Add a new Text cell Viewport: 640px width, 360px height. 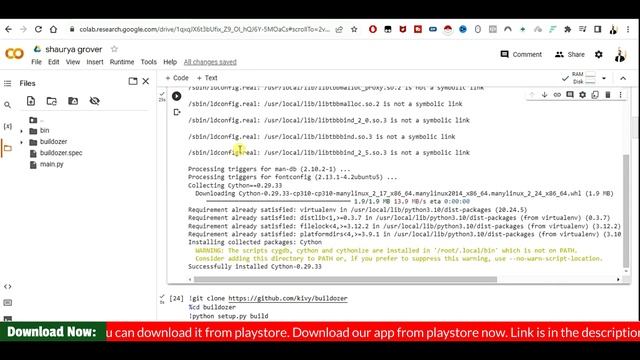click(207, 78)
